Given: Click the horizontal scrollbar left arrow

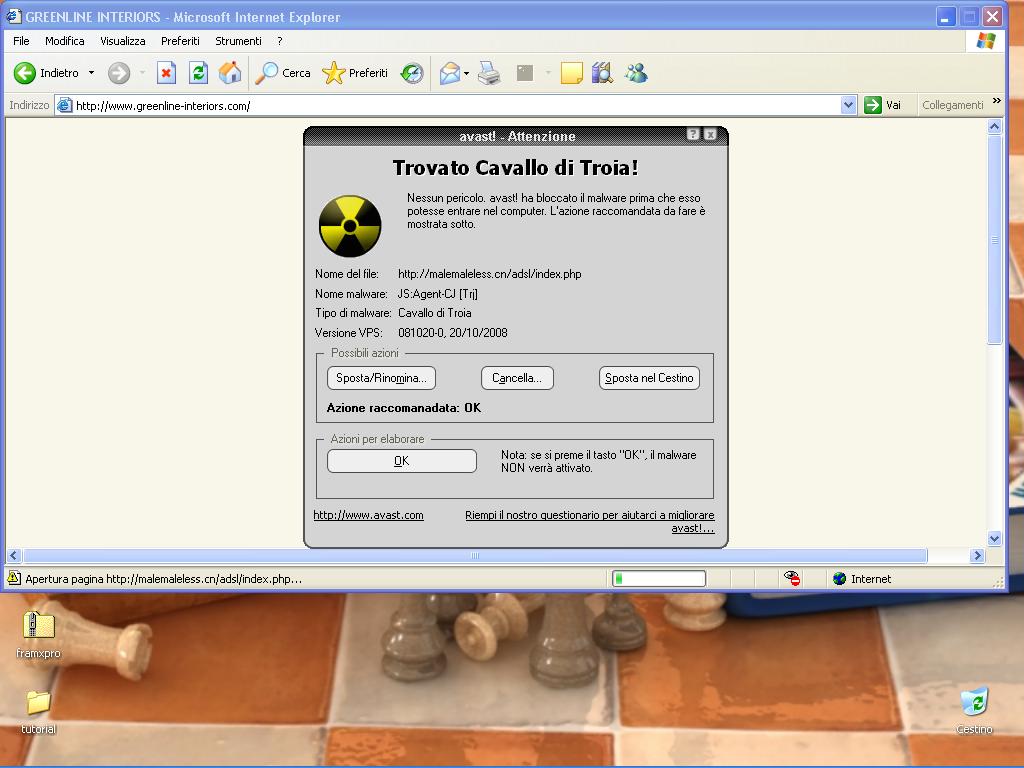Looking at the screenshot, I should tap(14, 556).
